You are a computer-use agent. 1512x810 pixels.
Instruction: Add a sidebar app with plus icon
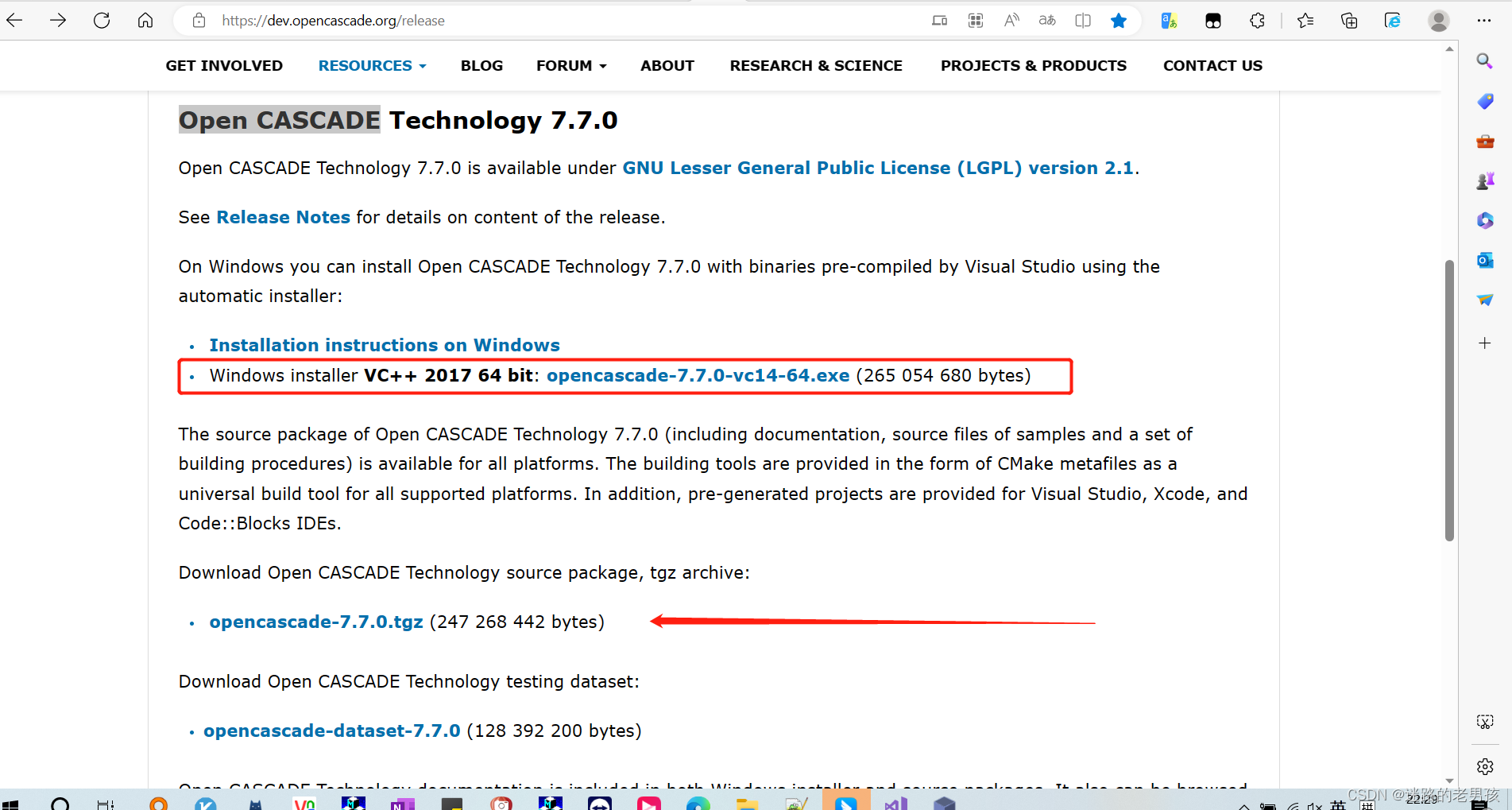[x=1485, y=343]
